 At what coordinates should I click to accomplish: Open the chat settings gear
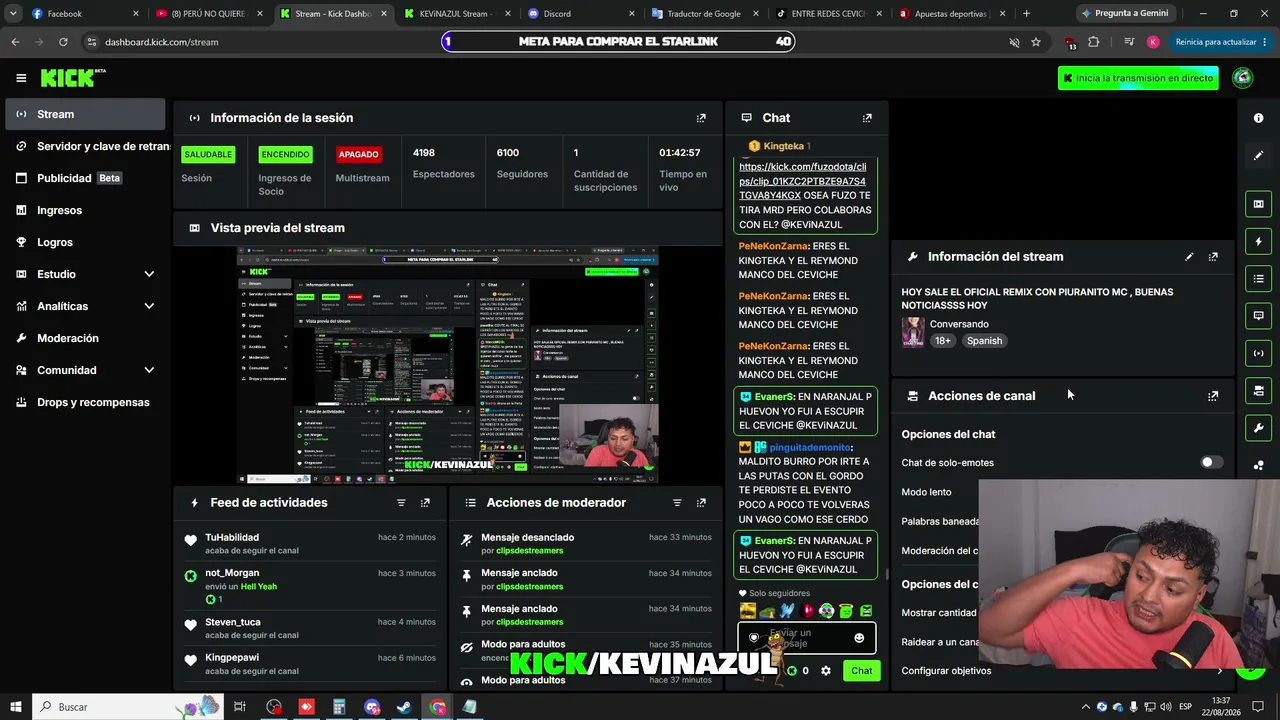(x=826, y=671)
